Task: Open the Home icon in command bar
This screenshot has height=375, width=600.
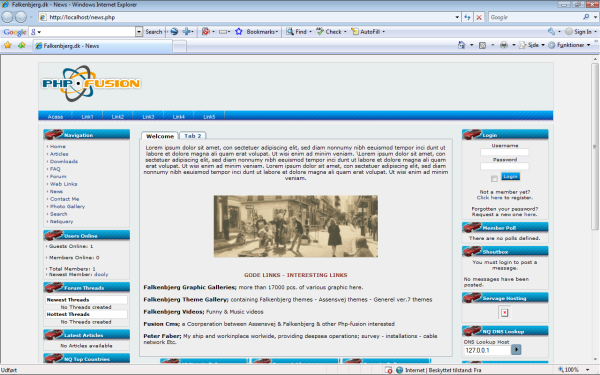Action: click(x=461, y=45)
